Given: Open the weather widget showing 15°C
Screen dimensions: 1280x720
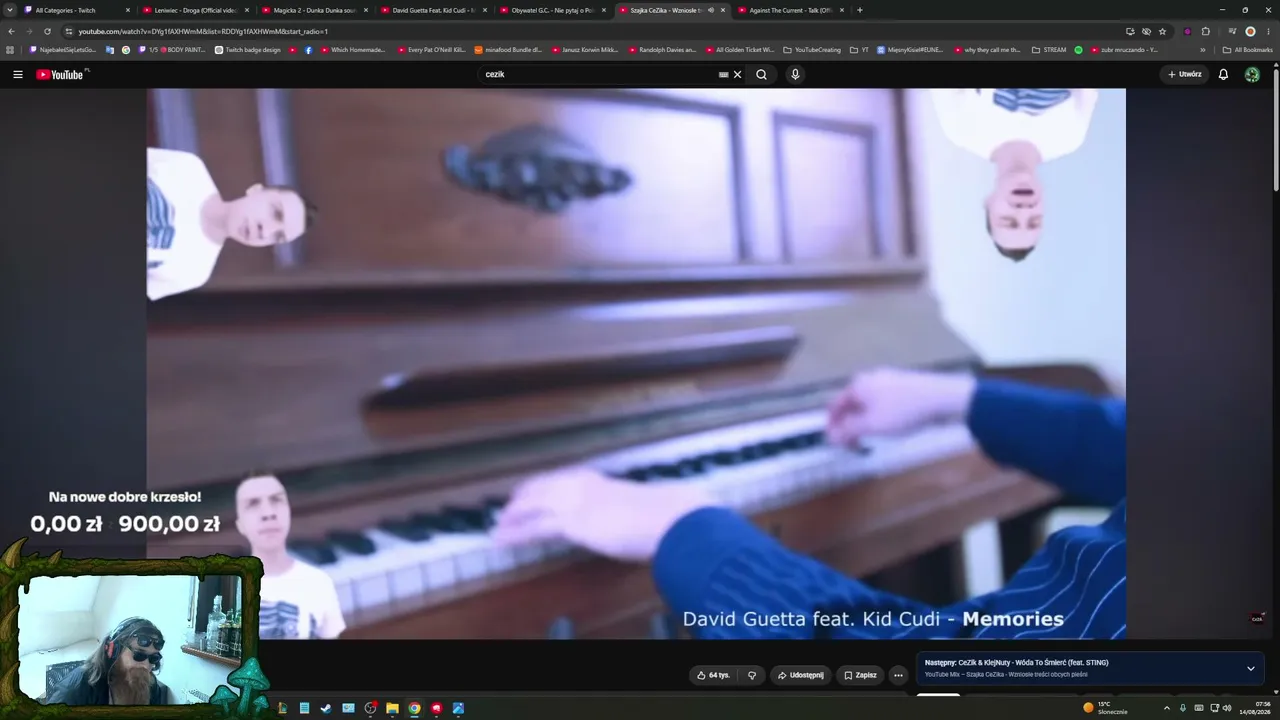Looking at the screenshot, I should [1106, 708].
